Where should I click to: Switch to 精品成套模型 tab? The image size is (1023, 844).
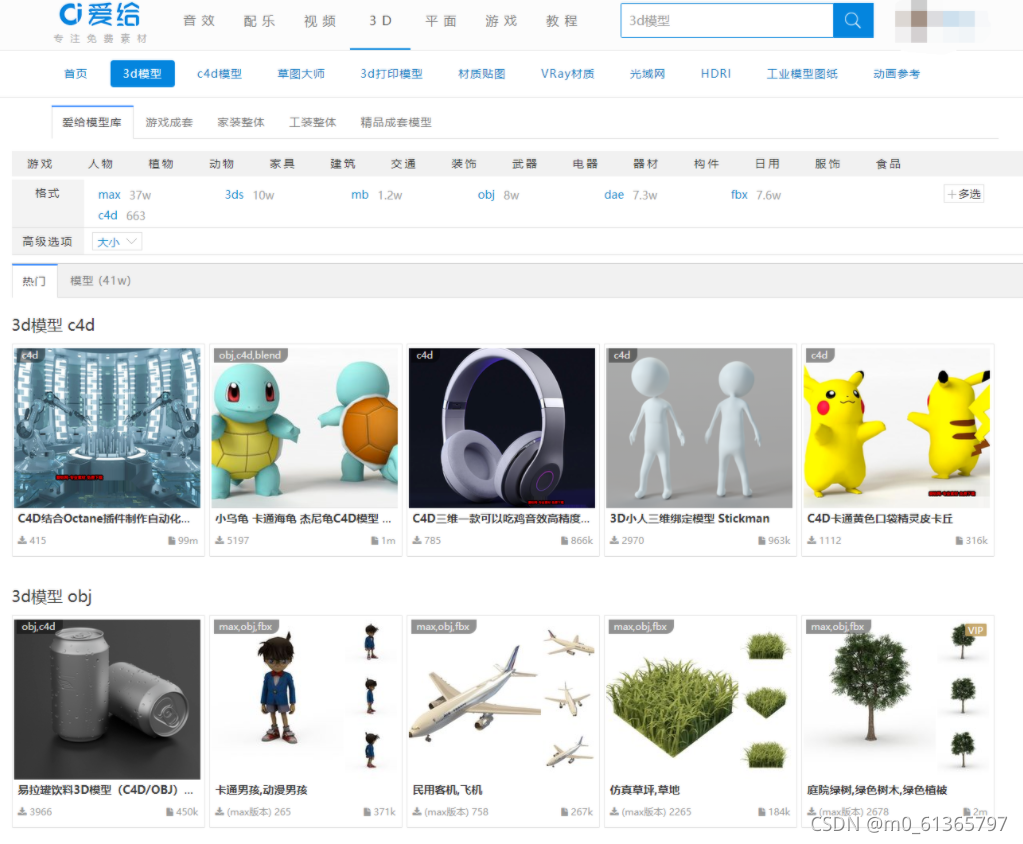point(396,122)
